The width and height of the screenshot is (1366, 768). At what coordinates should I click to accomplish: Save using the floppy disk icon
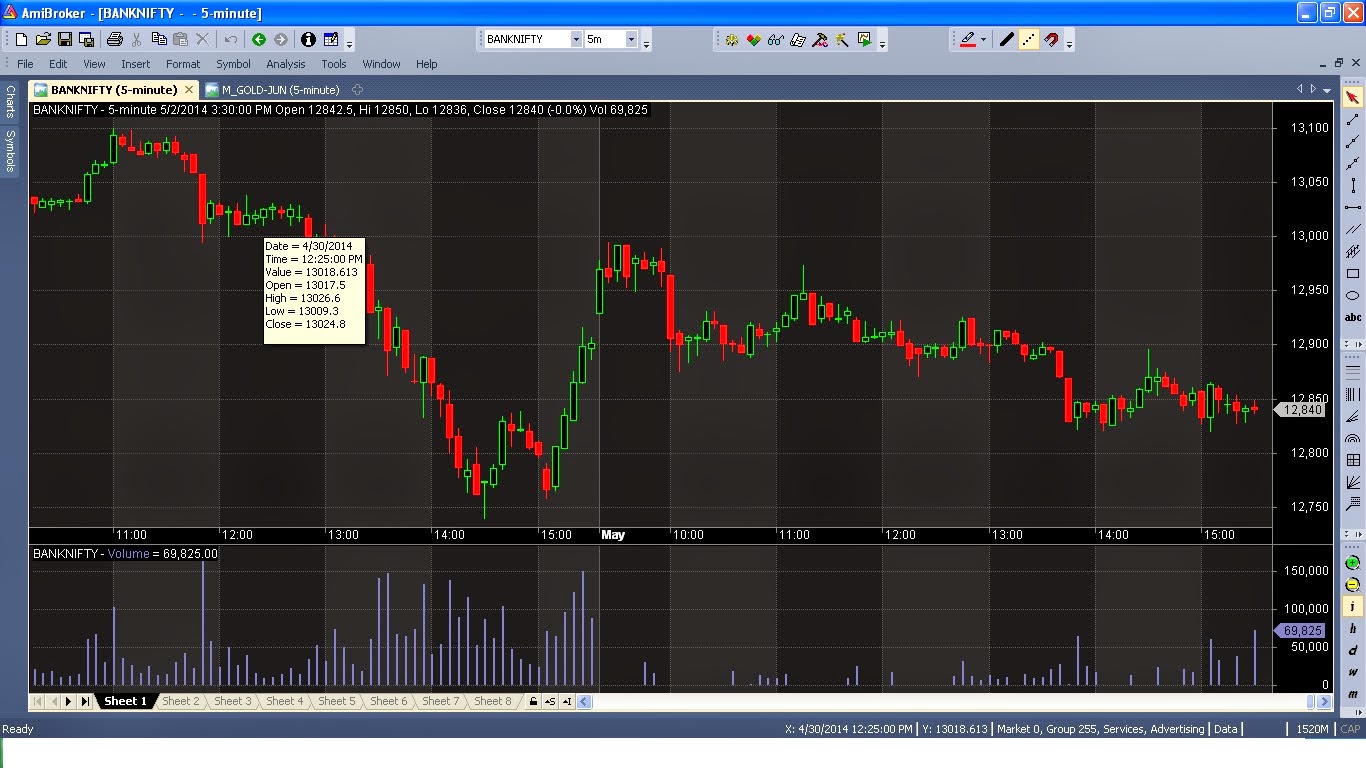(65, 40)
